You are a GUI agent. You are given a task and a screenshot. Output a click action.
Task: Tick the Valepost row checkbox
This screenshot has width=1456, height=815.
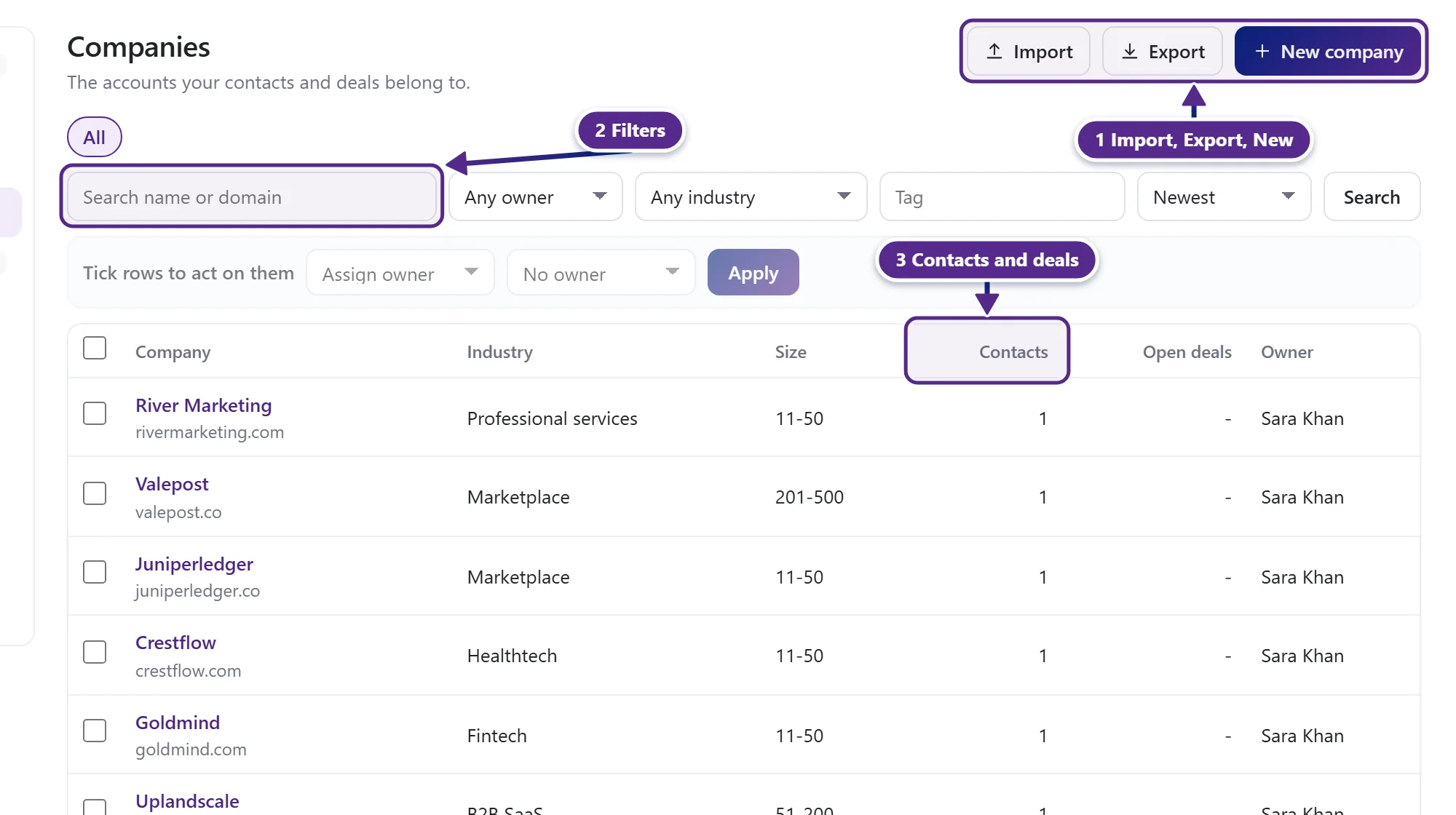pyautogui.click(x=95, y=493)
